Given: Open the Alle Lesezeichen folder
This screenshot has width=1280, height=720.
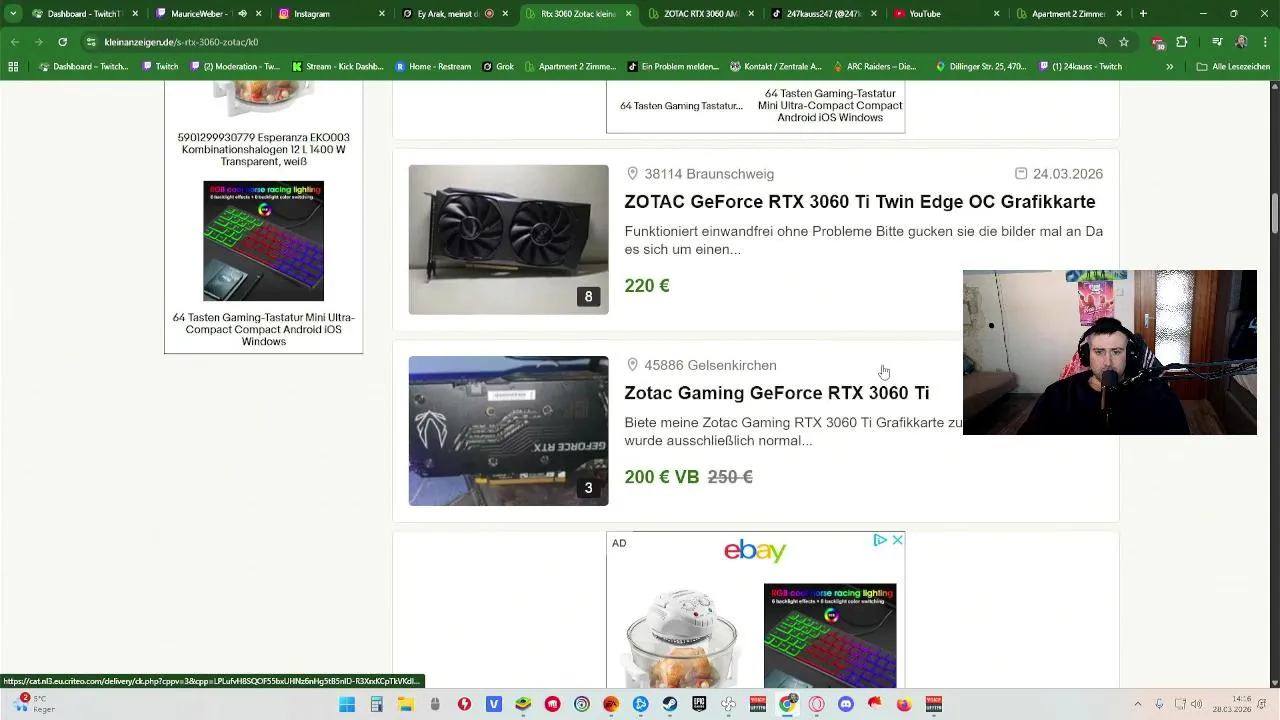Looking at the screenshot, I should coord(1233,67).
